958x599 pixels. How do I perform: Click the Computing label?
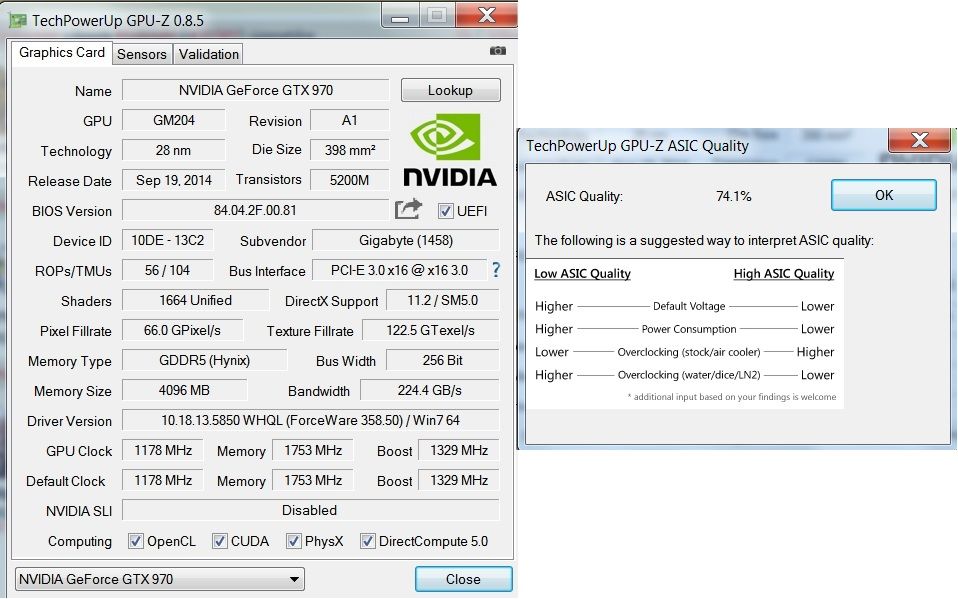pos(79,542)
